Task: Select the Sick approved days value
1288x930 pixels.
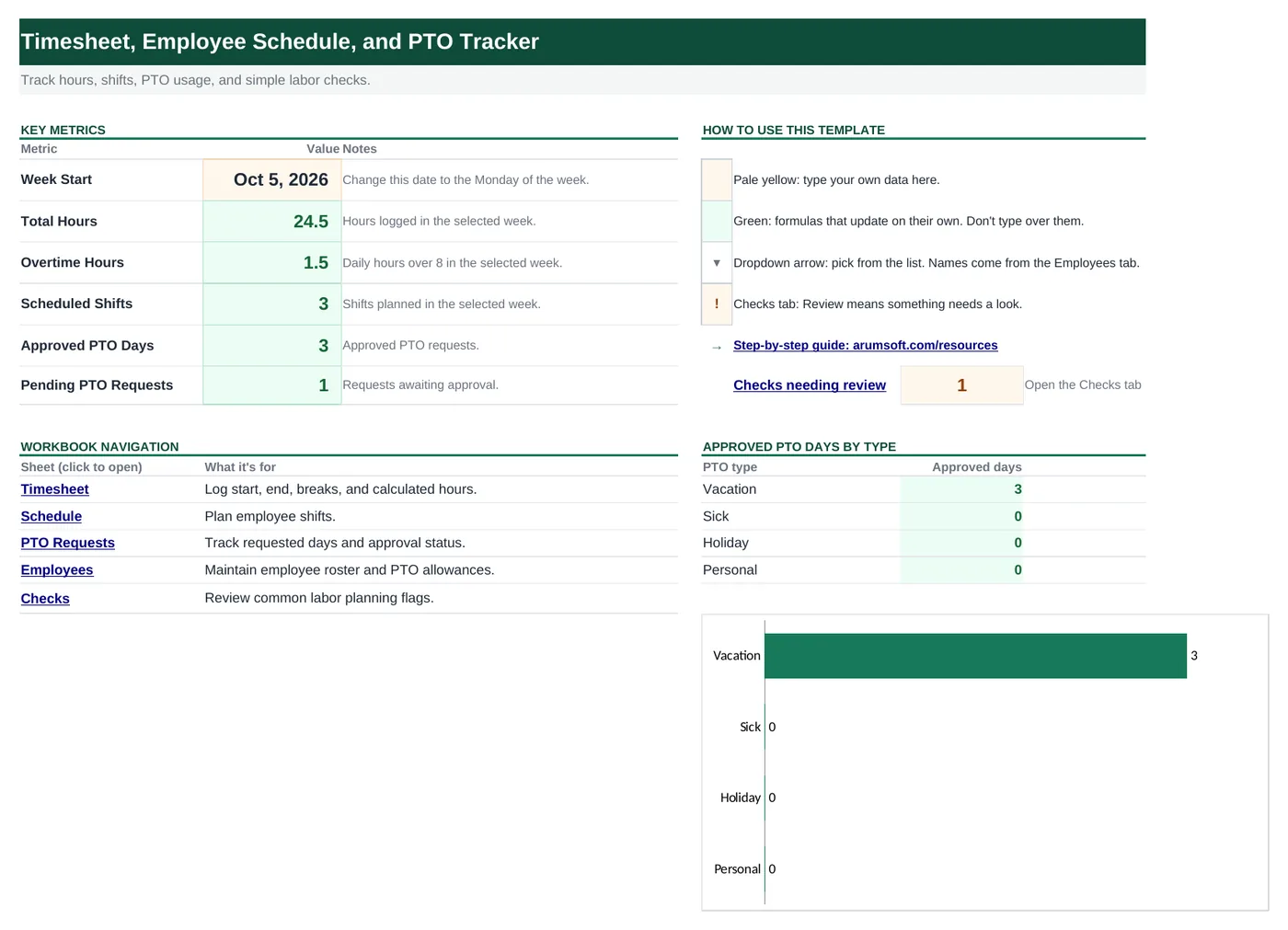Action: [x=961, y=516]
